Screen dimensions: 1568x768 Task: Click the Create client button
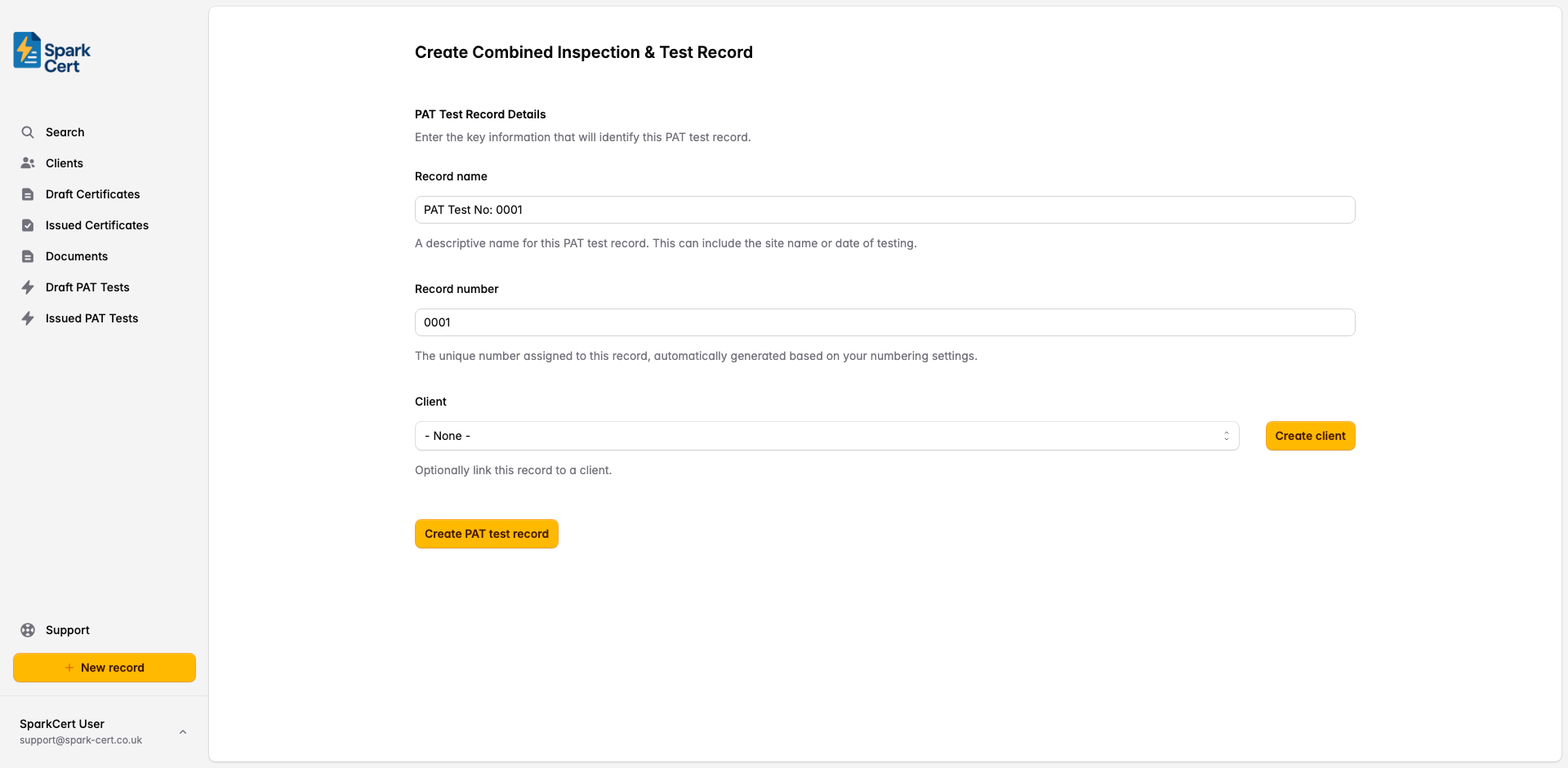click(x=1310, y=435)
